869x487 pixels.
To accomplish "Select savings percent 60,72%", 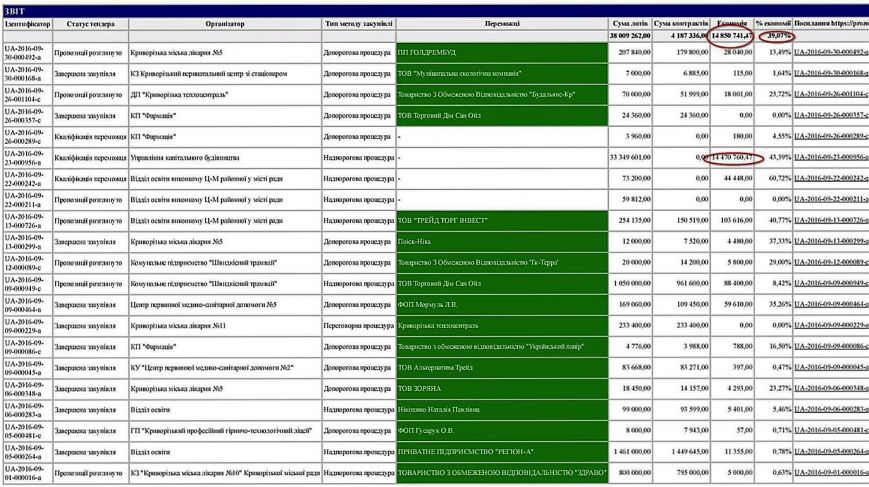I will pos(780,178).
